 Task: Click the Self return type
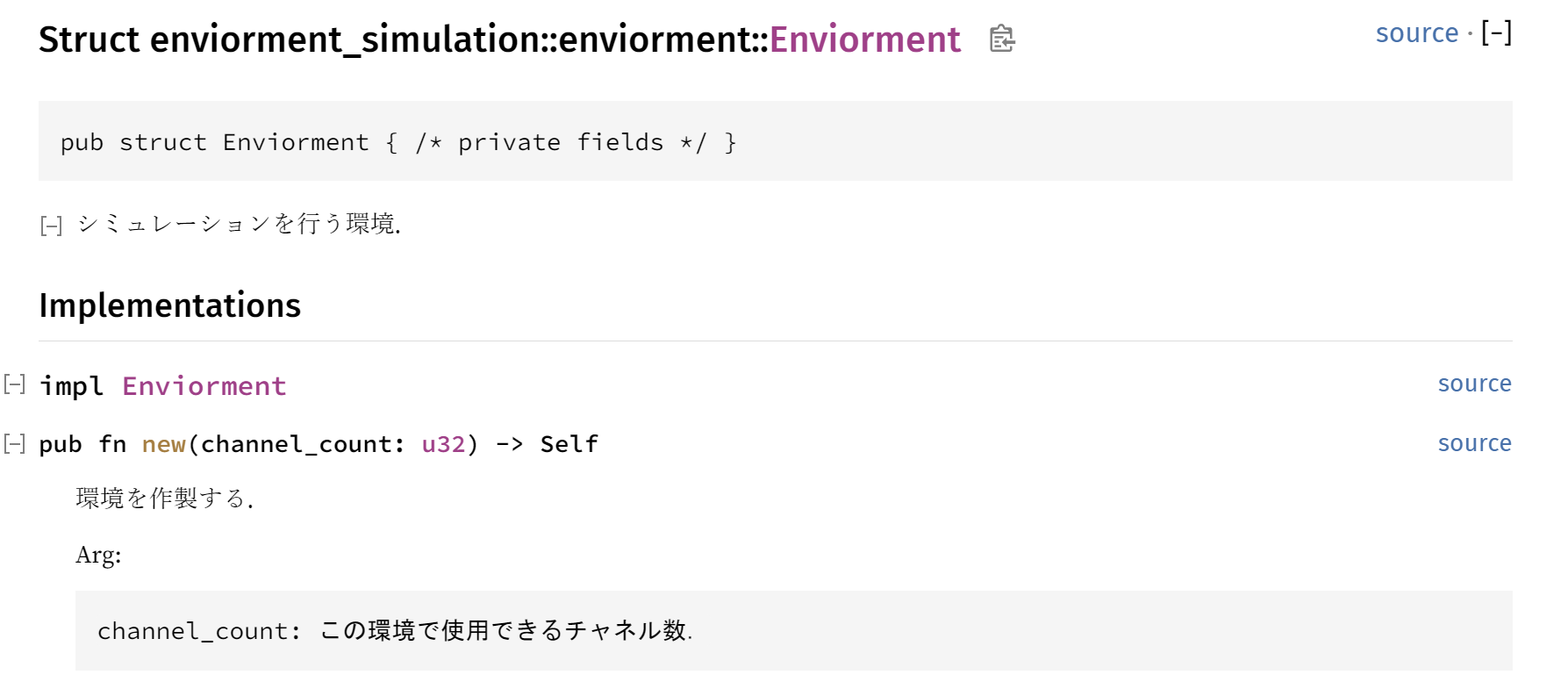click(569, 444)
